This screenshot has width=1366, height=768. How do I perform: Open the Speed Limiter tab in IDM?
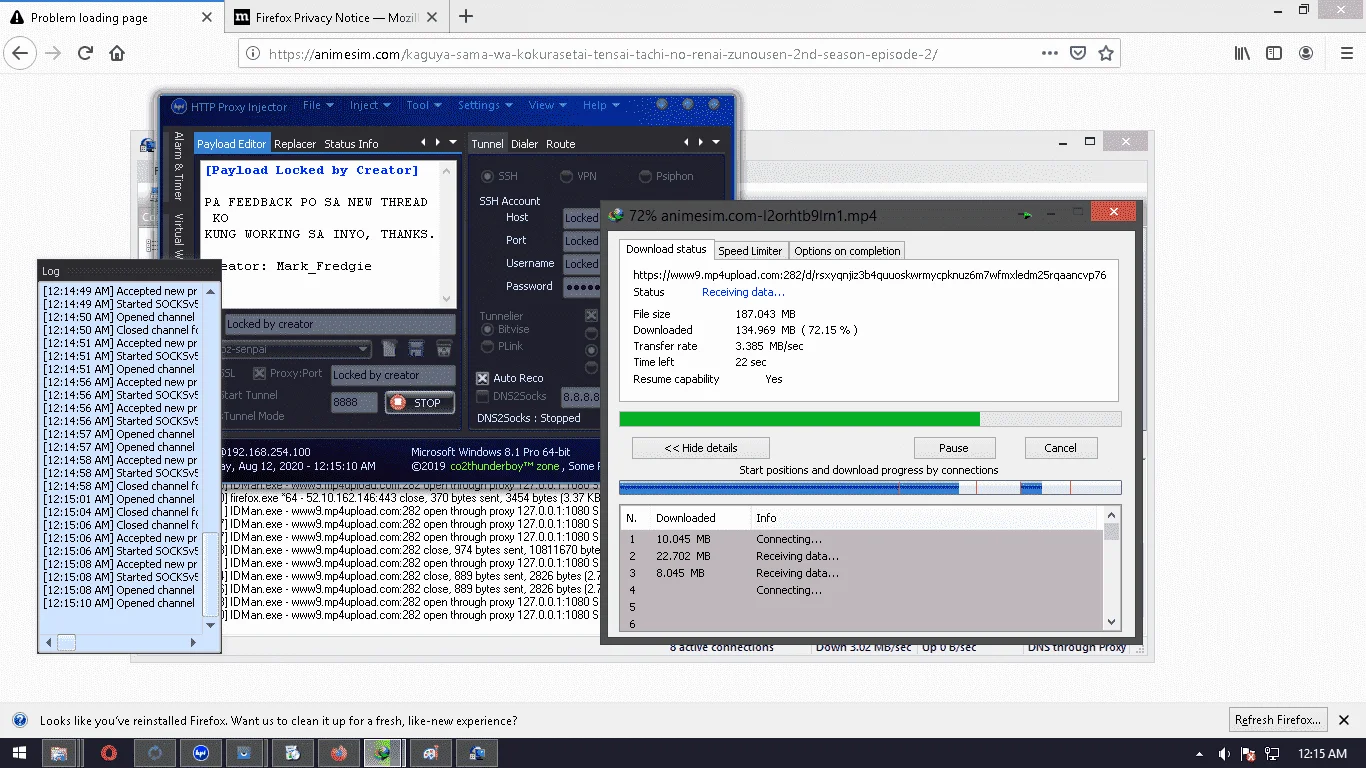750,251
